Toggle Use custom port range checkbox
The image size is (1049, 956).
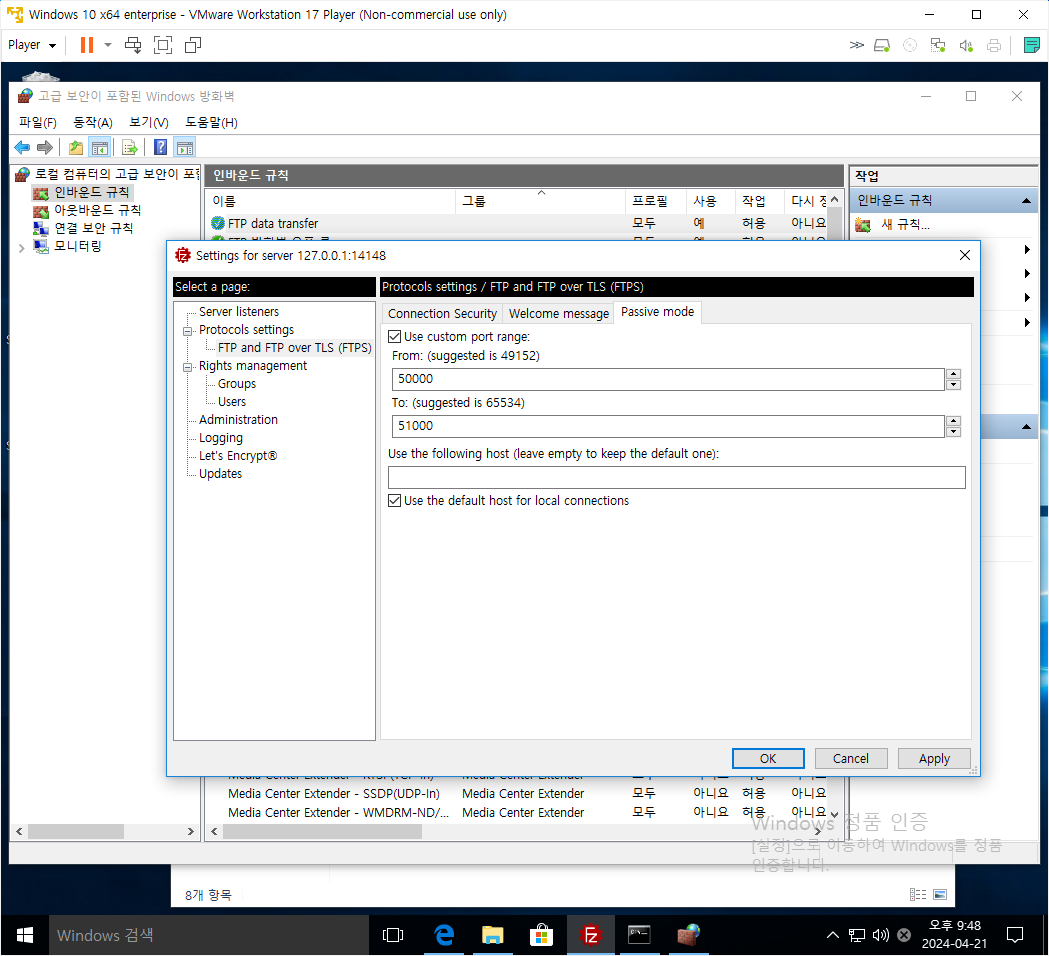395,337
